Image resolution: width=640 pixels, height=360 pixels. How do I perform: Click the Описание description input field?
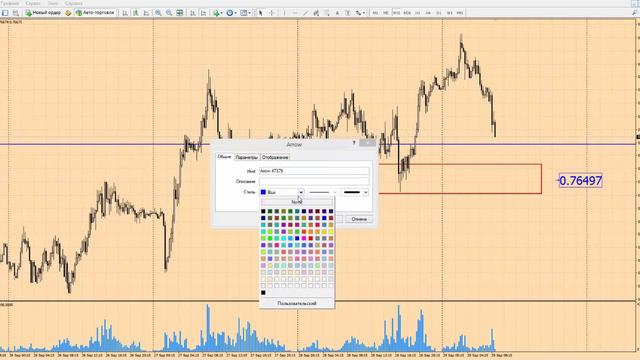(314, 181)
